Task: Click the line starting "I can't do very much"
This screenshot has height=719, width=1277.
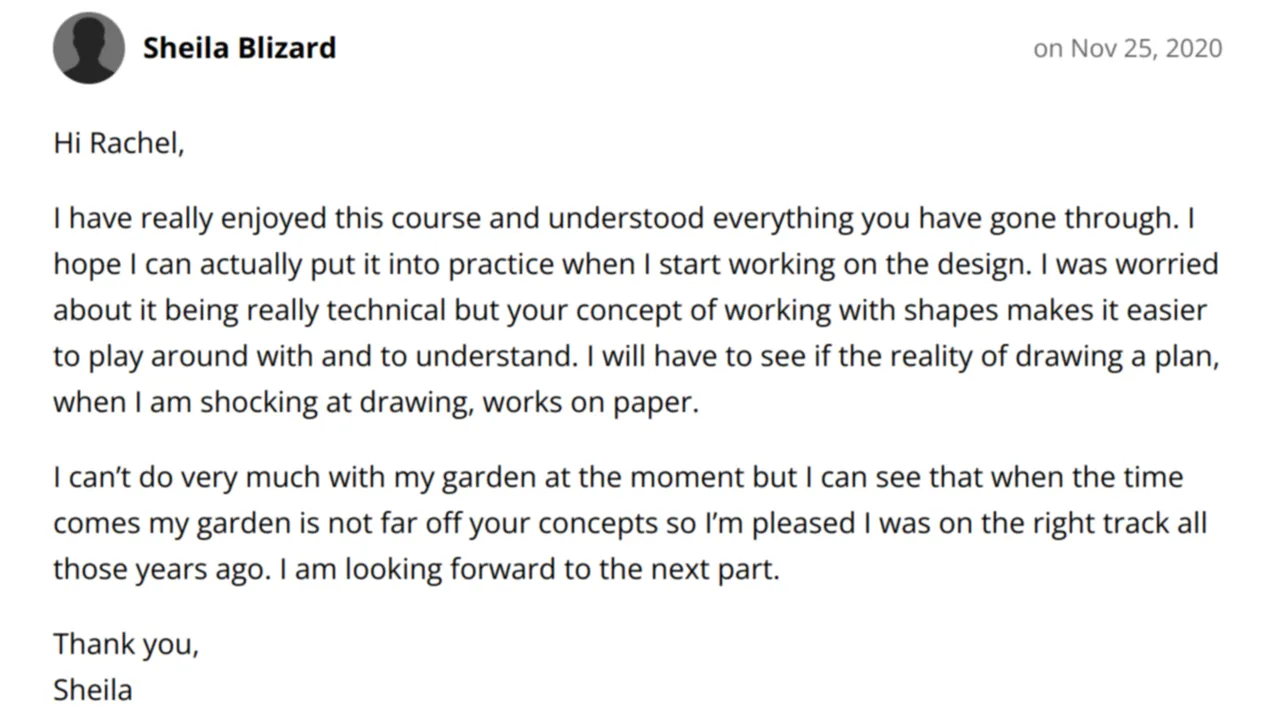Action: pos(618,477)
